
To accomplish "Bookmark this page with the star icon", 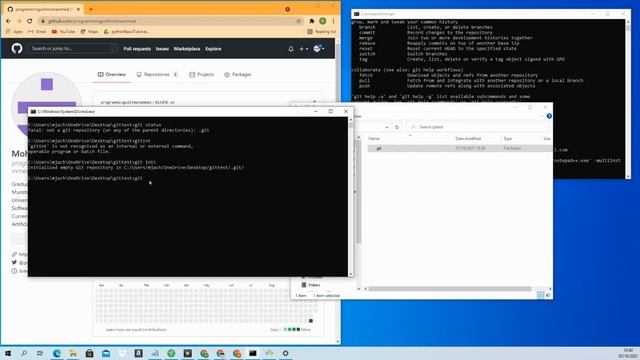I will [299, 21].
